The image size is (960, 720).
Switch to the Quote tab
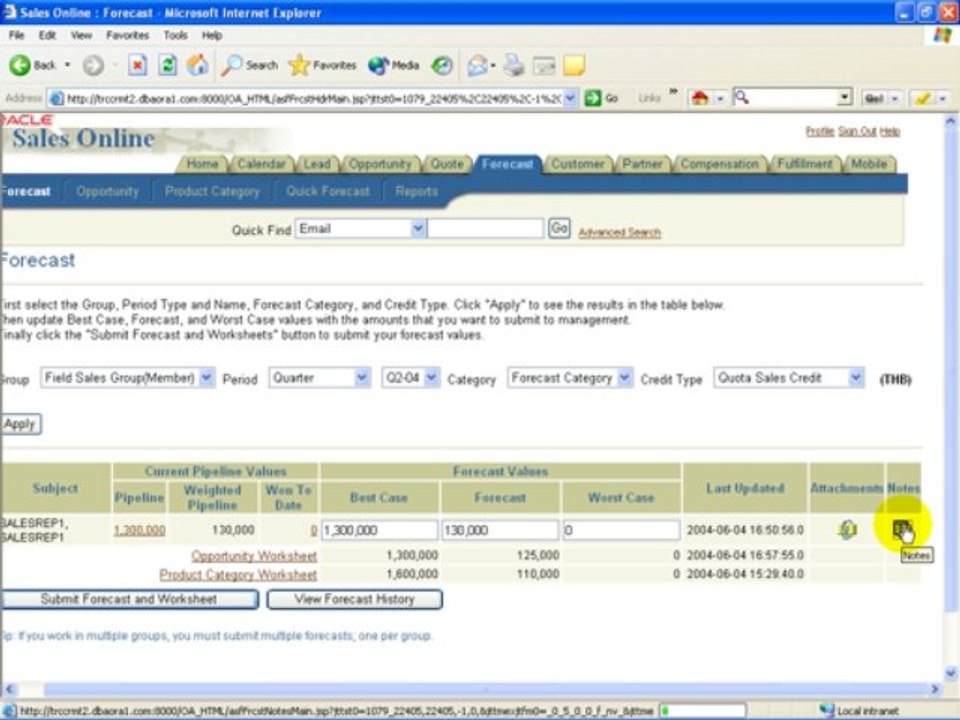coord(448,164)
